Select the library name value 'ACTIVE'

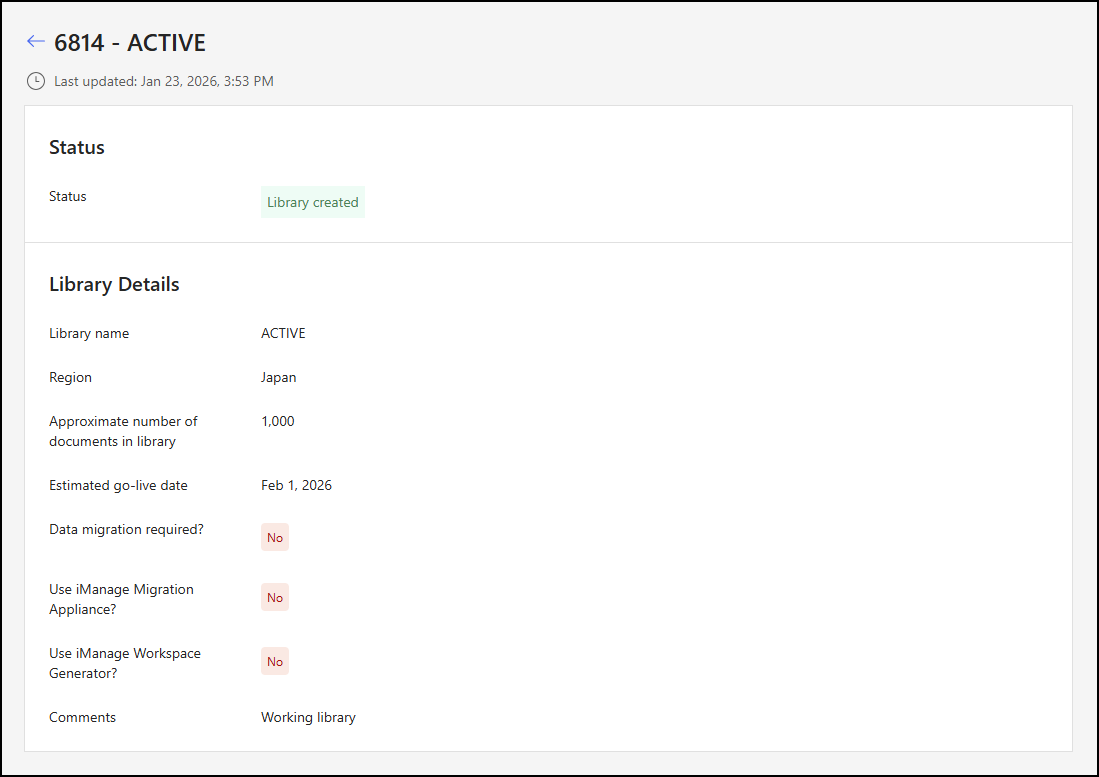click(283, 333)
